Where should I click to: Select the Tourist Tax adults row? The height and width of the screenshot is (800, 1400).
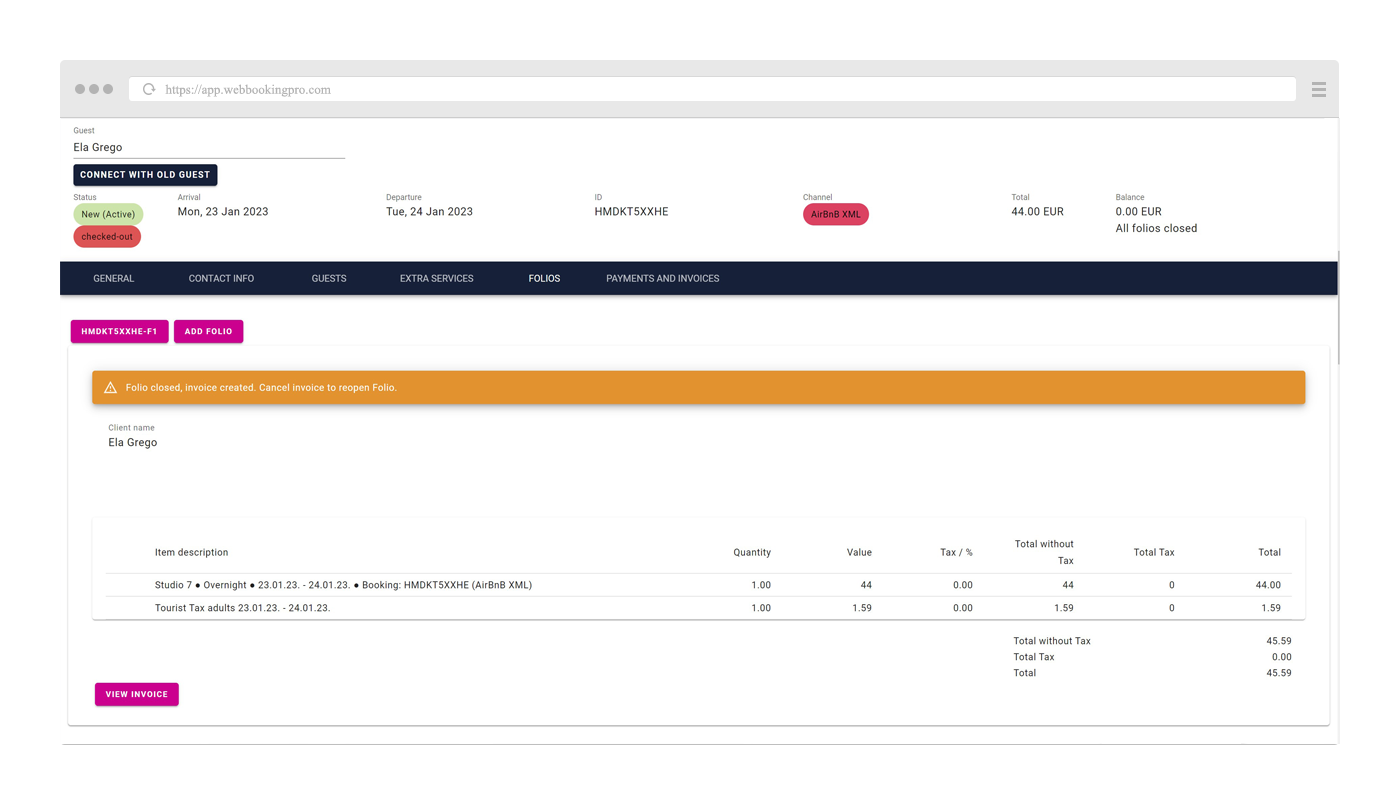pos(243,608)
